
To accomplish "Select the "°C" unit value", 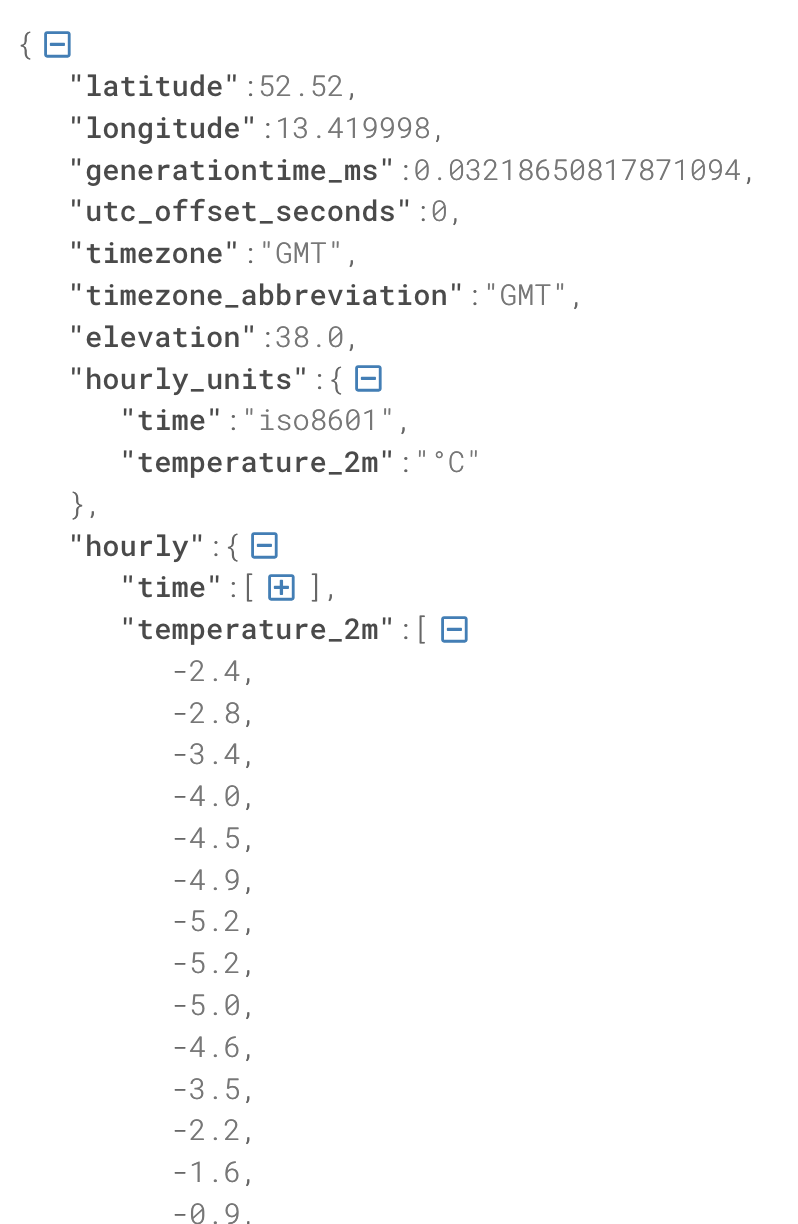I will [x=449, y=464].
